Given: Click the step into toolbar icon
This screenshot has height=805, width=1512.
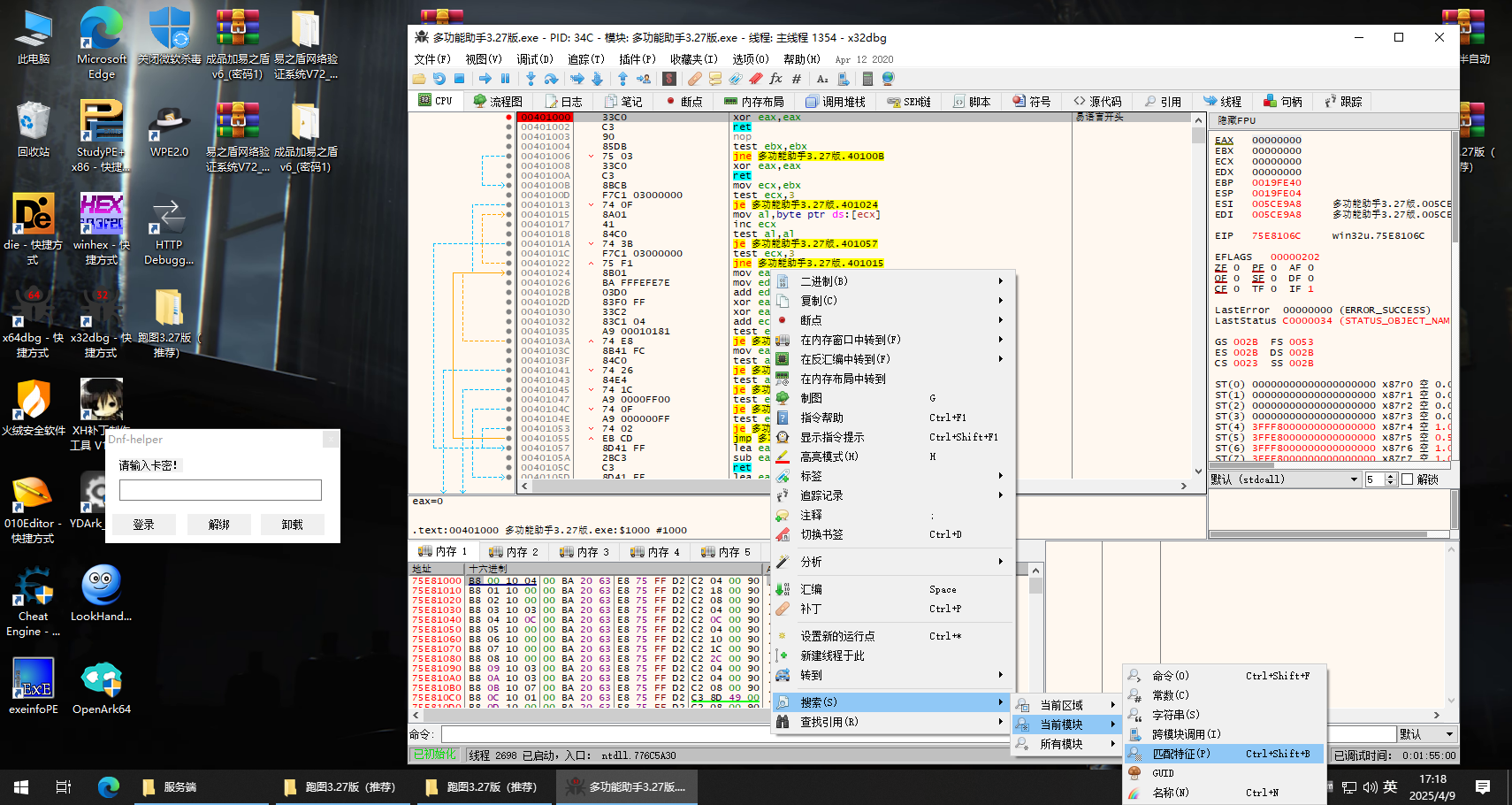Looking at the screenshot, I should coord(531,79).
